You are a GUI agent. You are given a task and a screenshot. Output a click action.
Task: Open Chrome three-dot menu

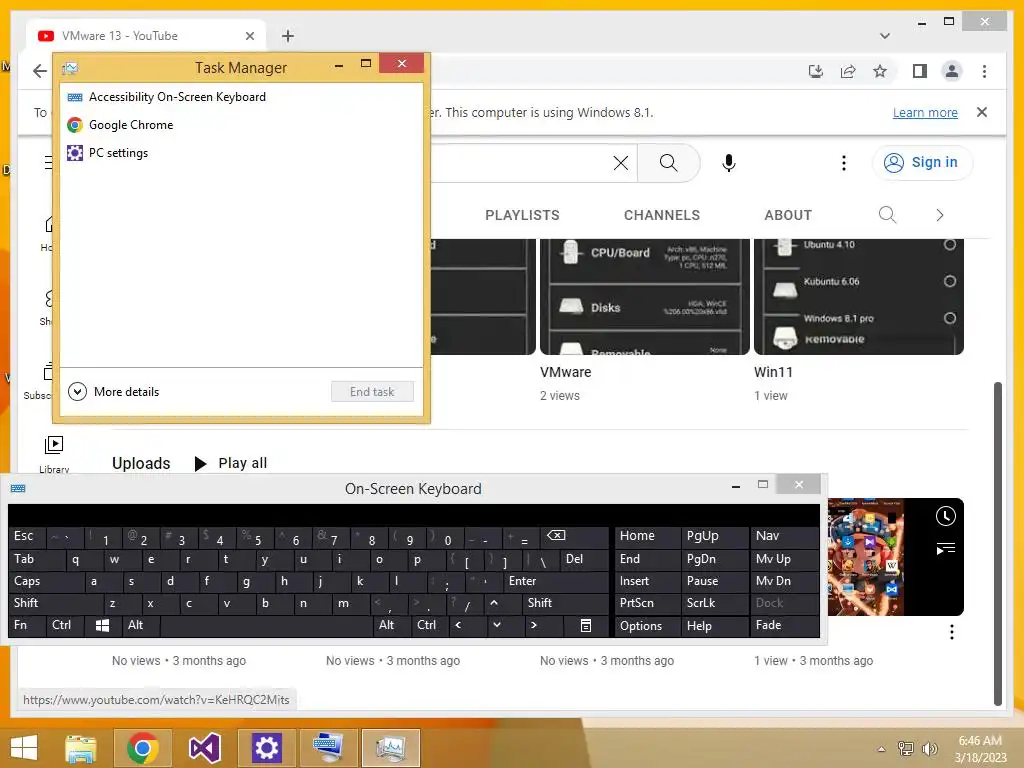pos(984,71)
